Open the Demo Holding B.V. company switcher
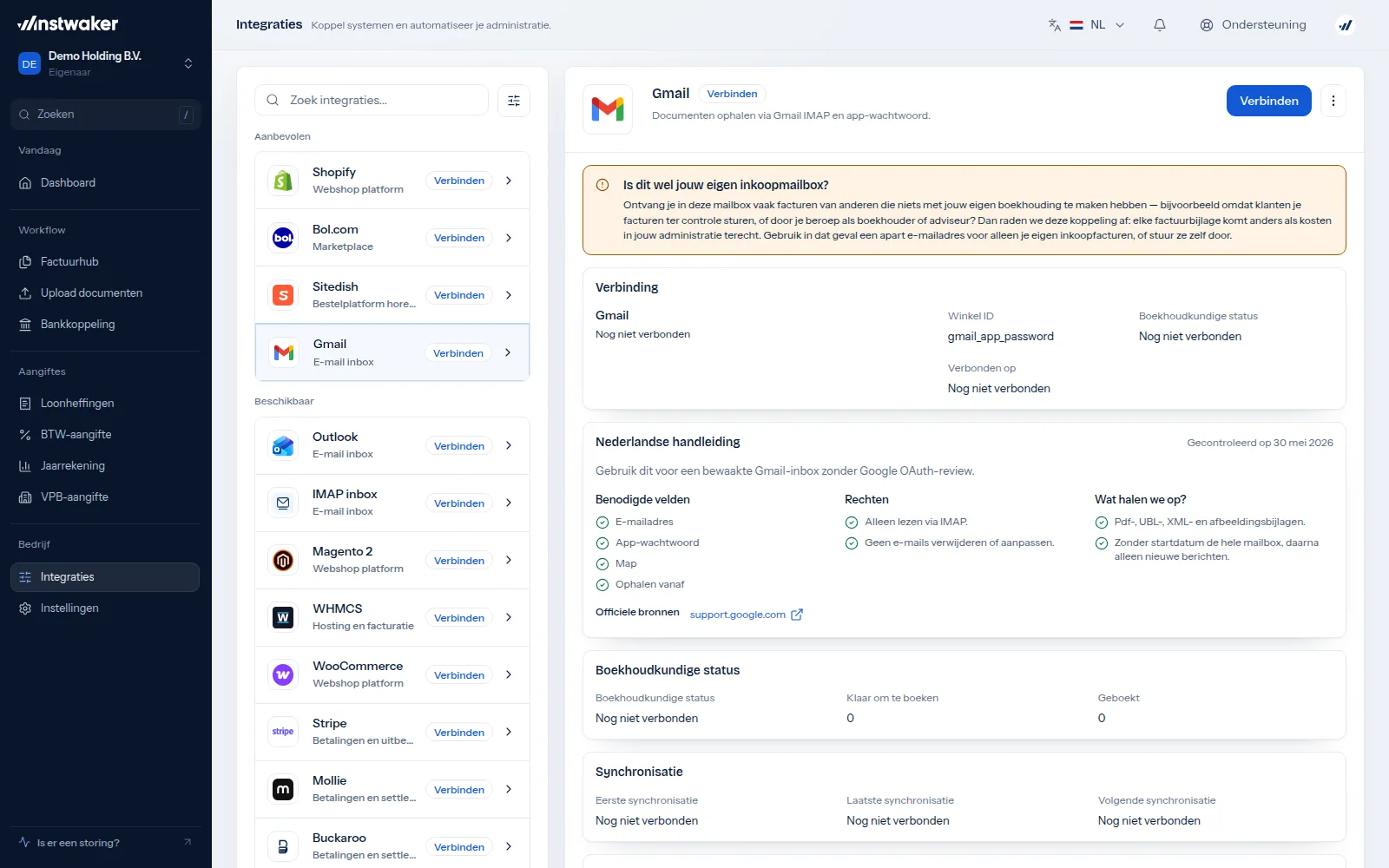The width and height of the screenshot is (1389, 868). [x=105, y=63]
